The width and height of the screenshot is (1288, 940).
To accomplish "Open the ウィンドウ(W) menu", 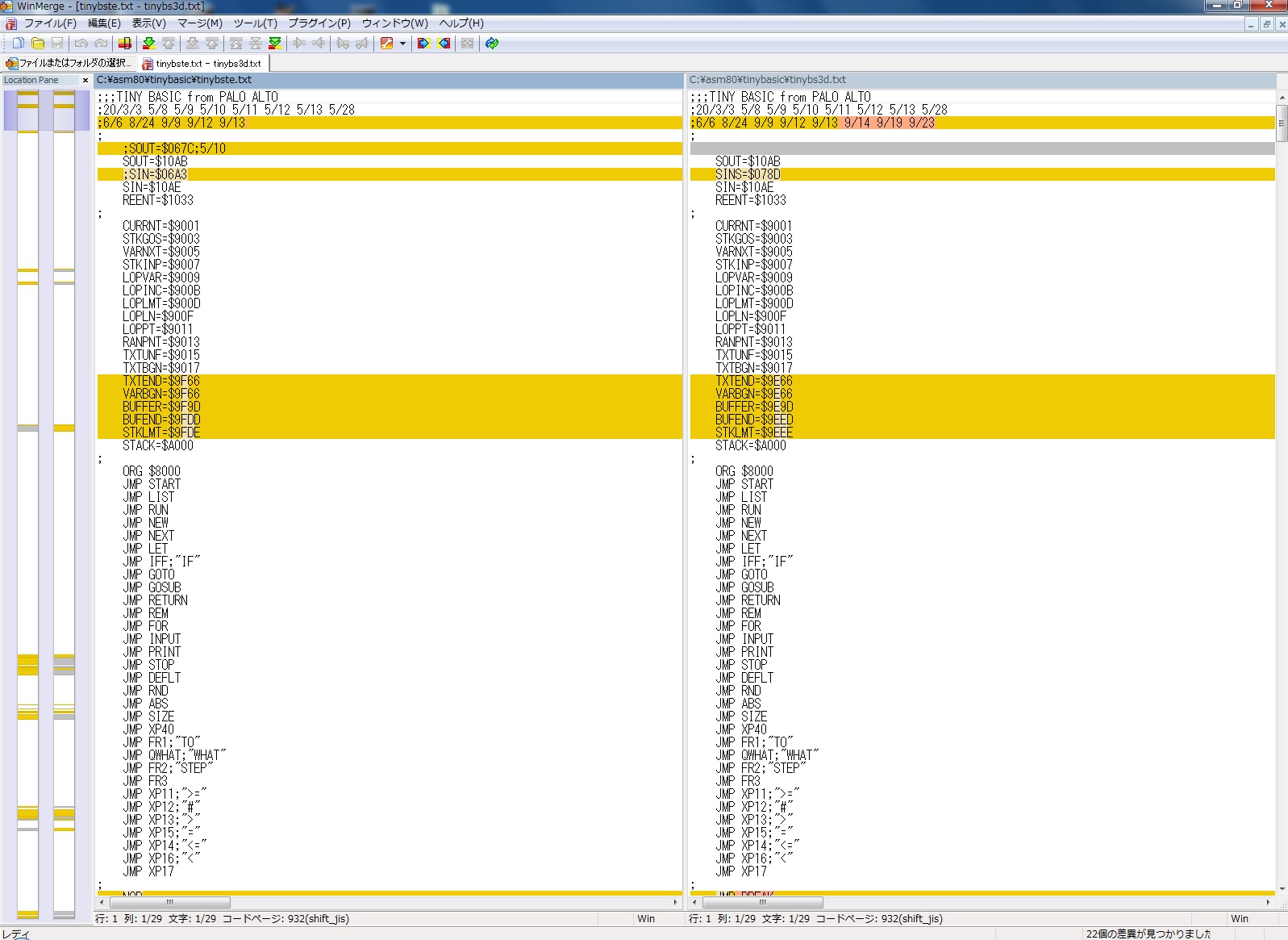I will coord(395,23).
